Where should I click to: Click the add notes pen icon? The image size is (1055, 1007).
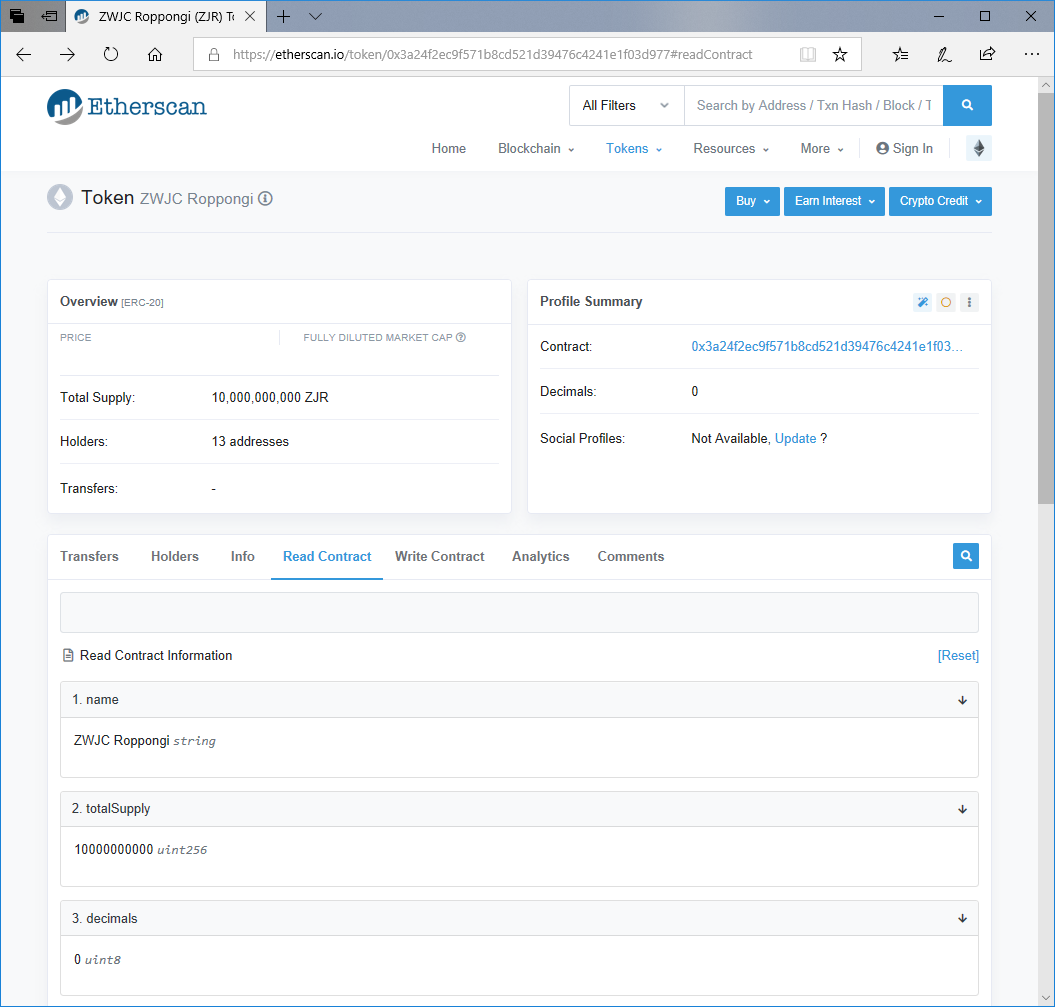click(x=944, y=54)
